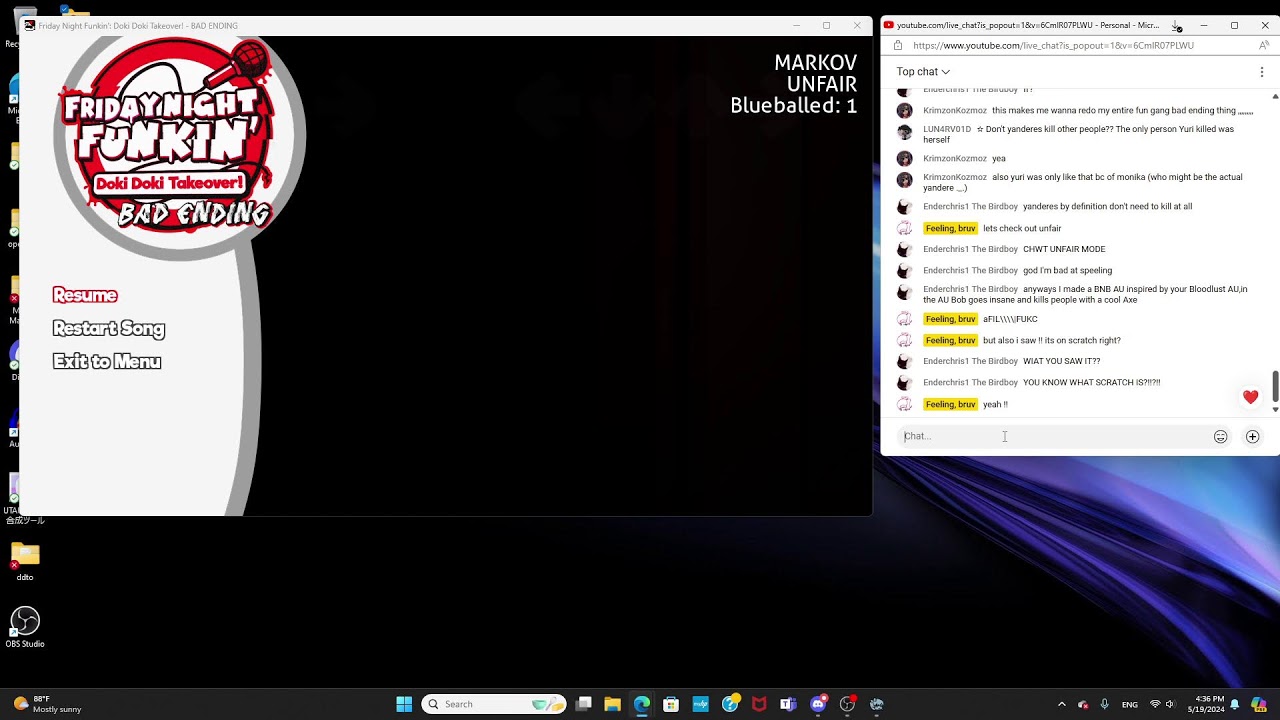Choose Restart Song in pause menu
The width and height of the screenshot is (1280, 720).
[108, 328]
